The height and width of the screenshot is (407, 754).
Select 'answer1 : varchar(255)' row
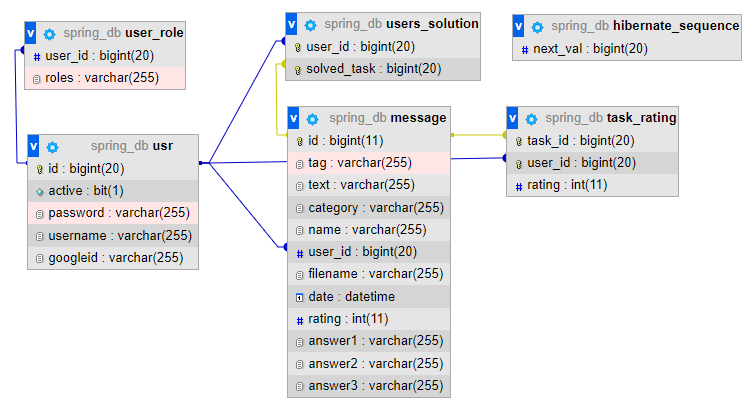(369, 341)
